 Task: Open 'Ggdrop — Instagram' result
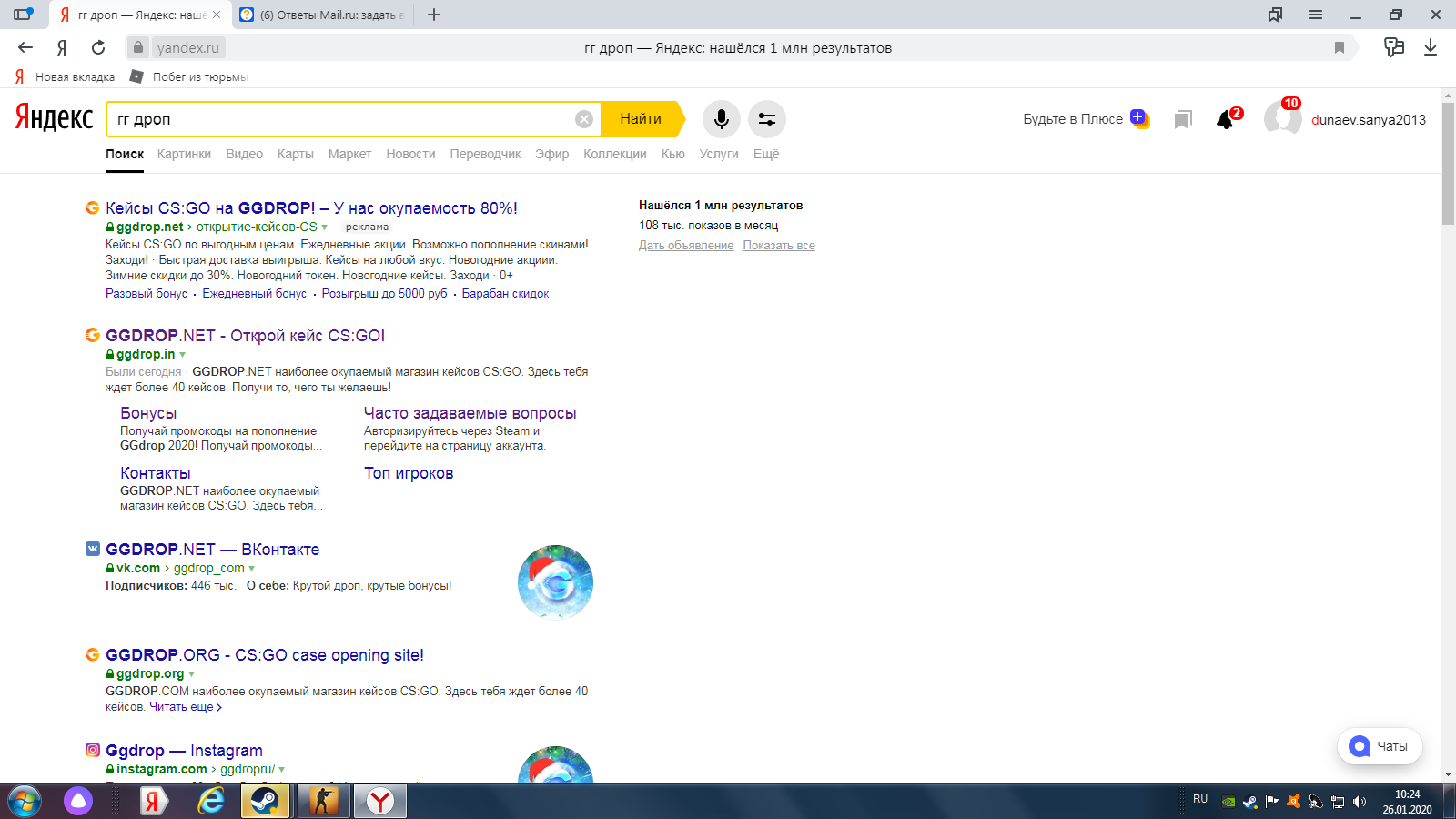tap(184, 751)
